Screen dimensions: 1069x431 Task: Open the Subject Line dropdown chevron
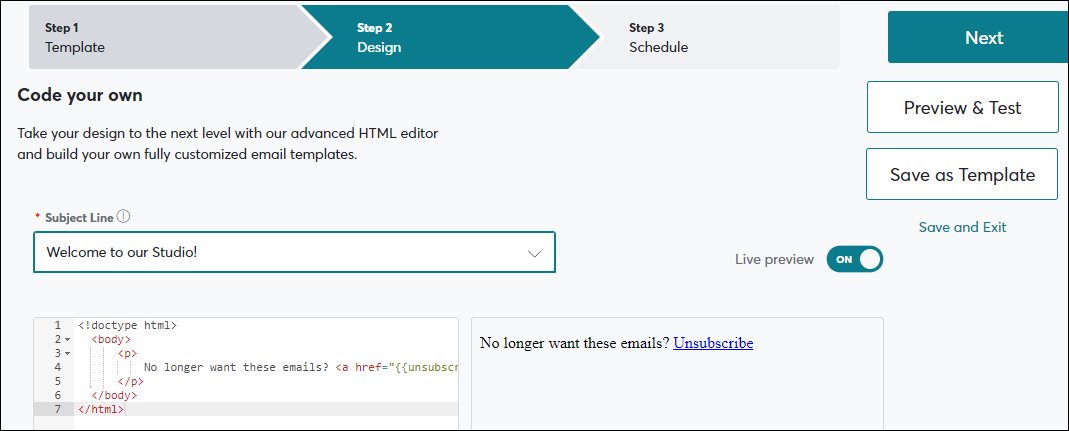[x=534, y=253]
